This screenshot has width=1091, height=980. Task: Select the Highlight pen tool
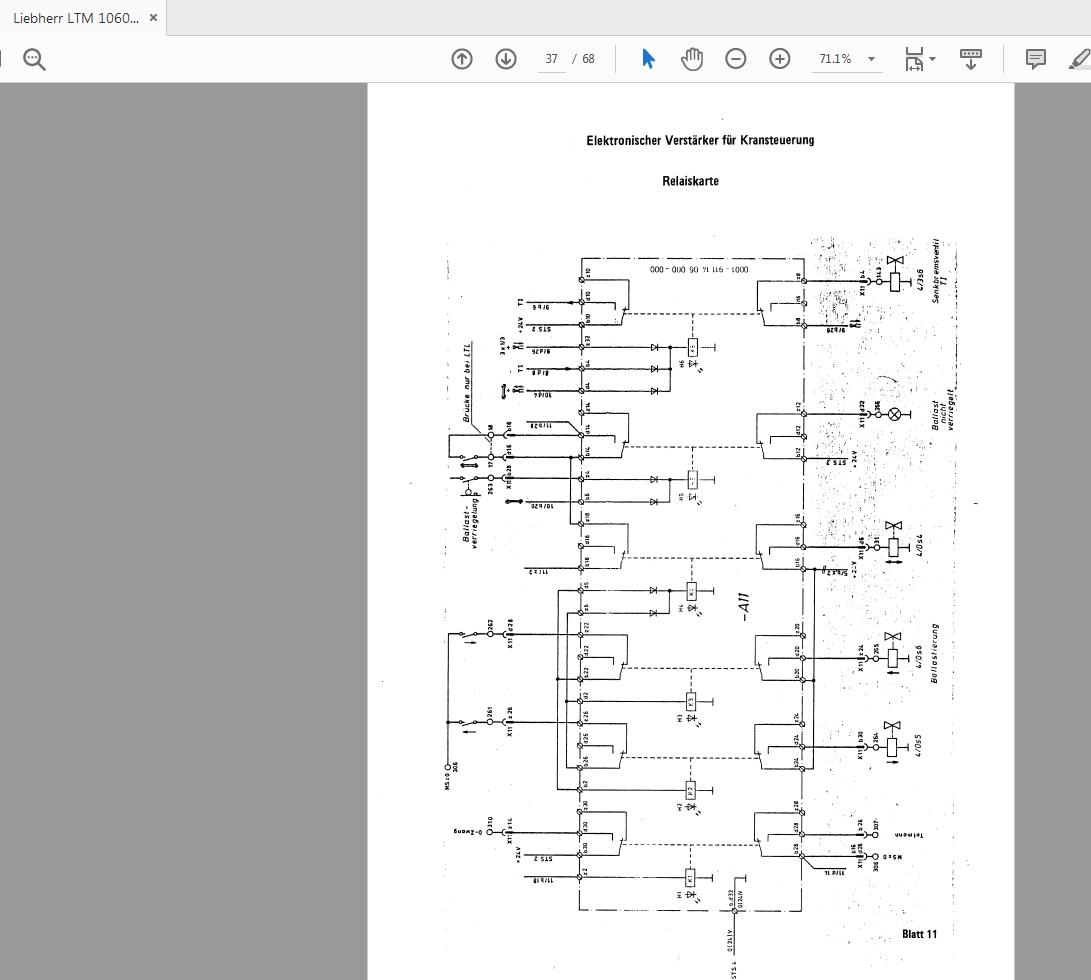click(1078, 59)
